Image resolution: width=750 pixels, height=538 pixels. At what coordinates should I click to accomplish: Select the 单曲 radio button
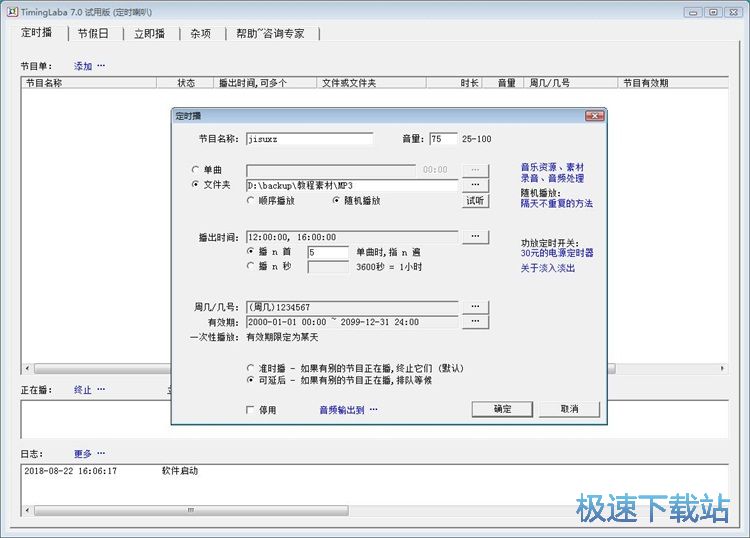click(x=195, y=169)
